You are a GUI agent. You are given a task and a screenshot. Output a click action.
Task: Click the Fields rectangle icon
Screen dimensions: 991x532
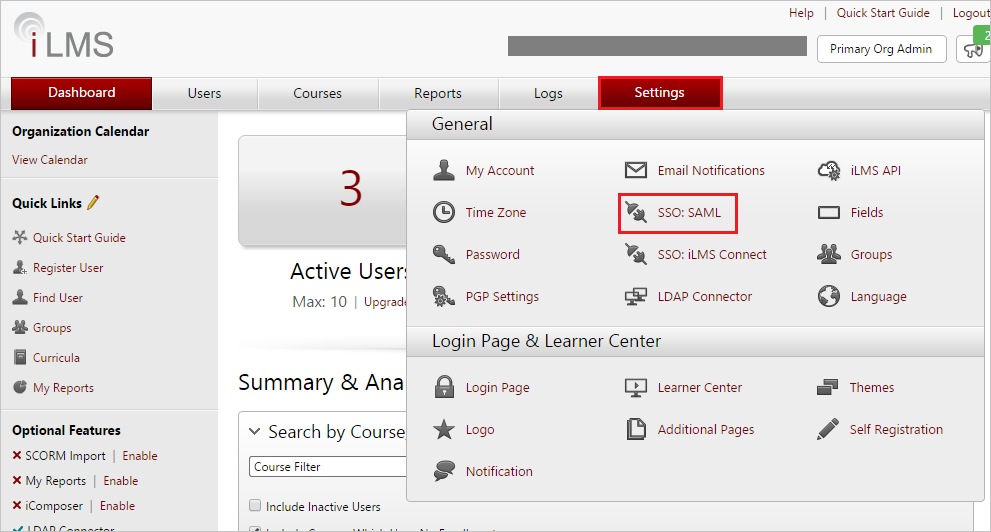829,212
